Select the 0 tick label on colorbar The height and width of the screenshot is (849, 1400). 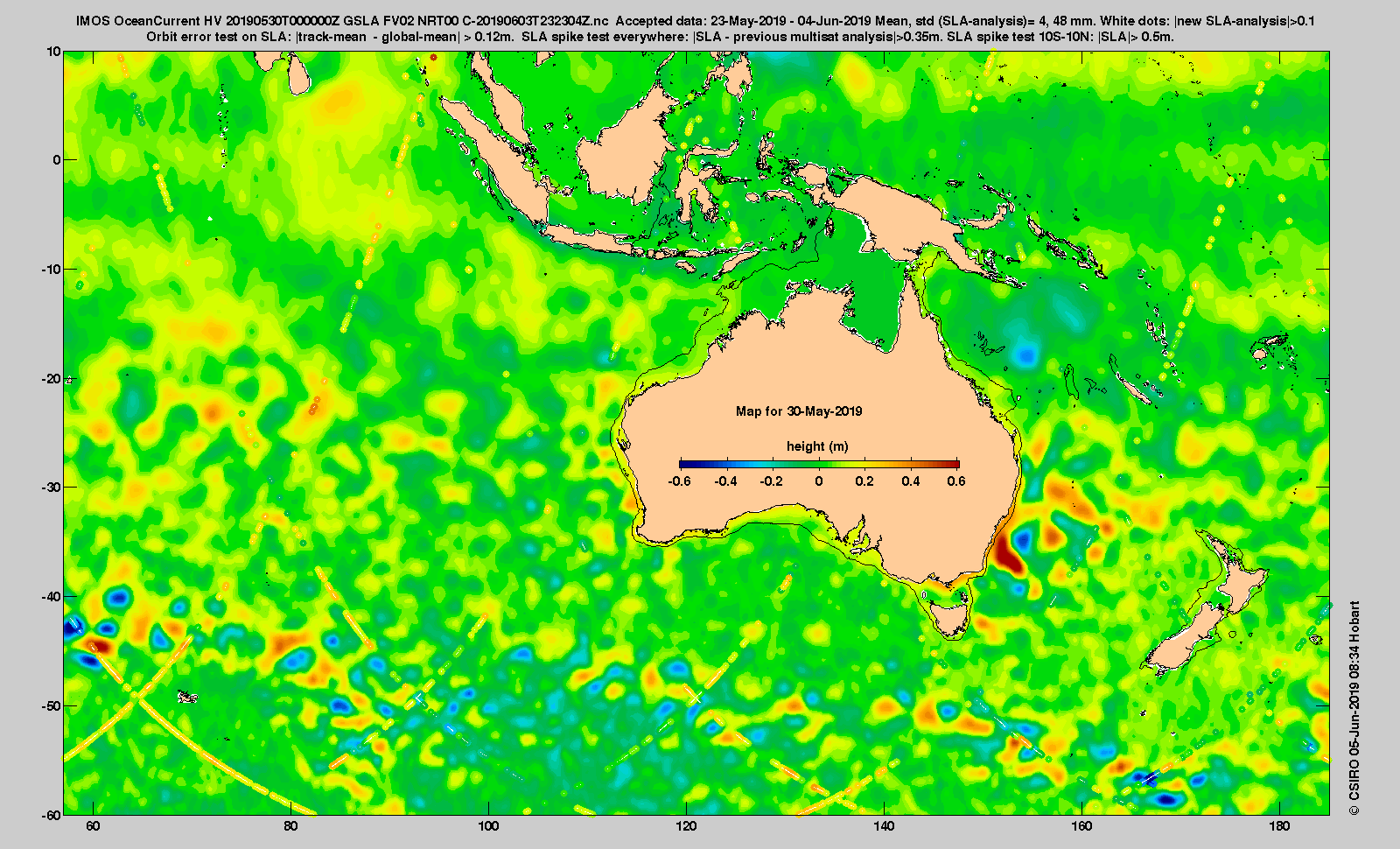819,481
